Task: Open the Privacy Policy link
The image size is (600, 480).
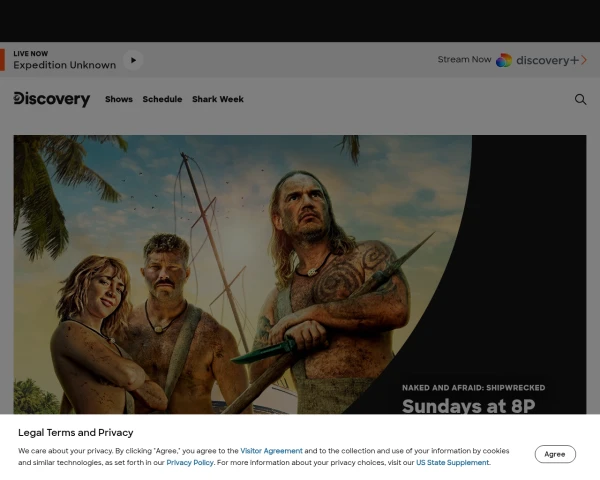Action: click(190, 462)
